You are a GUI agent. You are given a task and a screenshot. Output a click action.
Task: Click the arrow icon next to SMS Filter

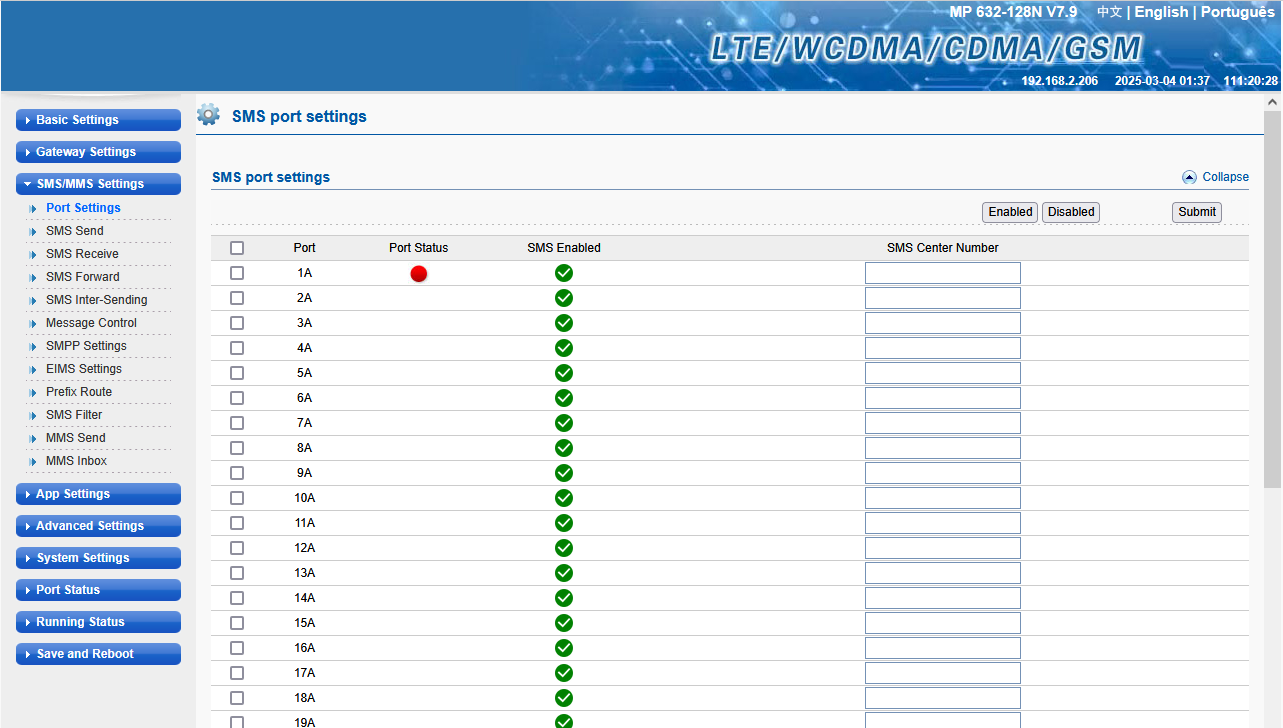[x=33, y=416]
